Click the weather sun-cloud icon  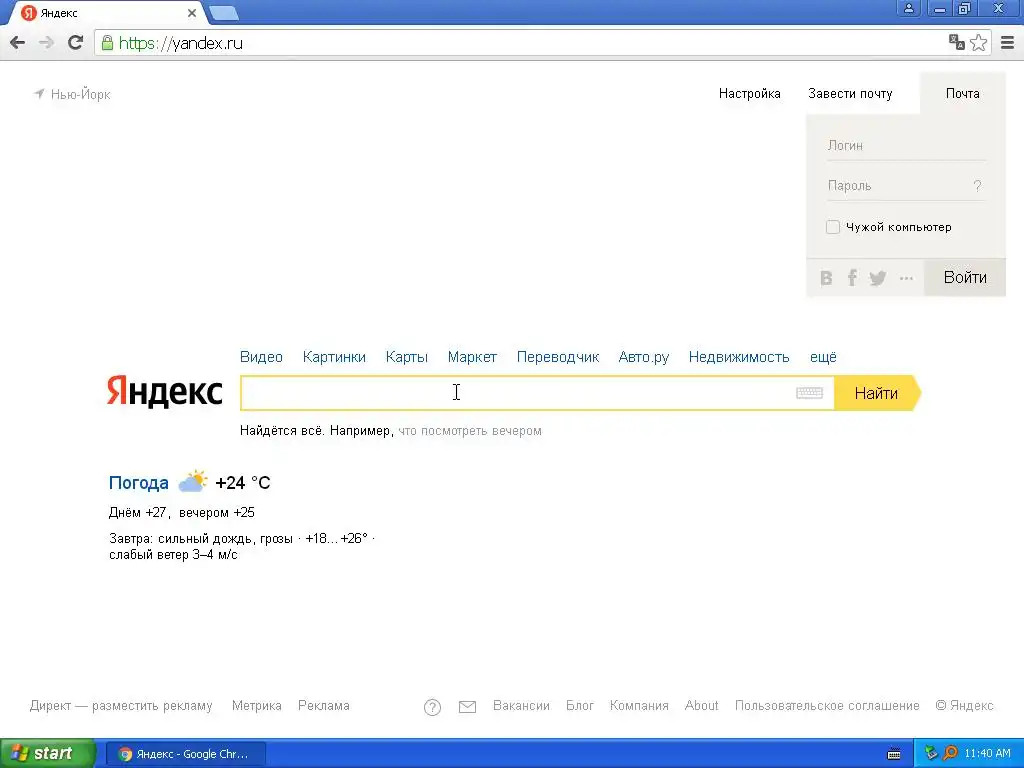tap(193, 481)
